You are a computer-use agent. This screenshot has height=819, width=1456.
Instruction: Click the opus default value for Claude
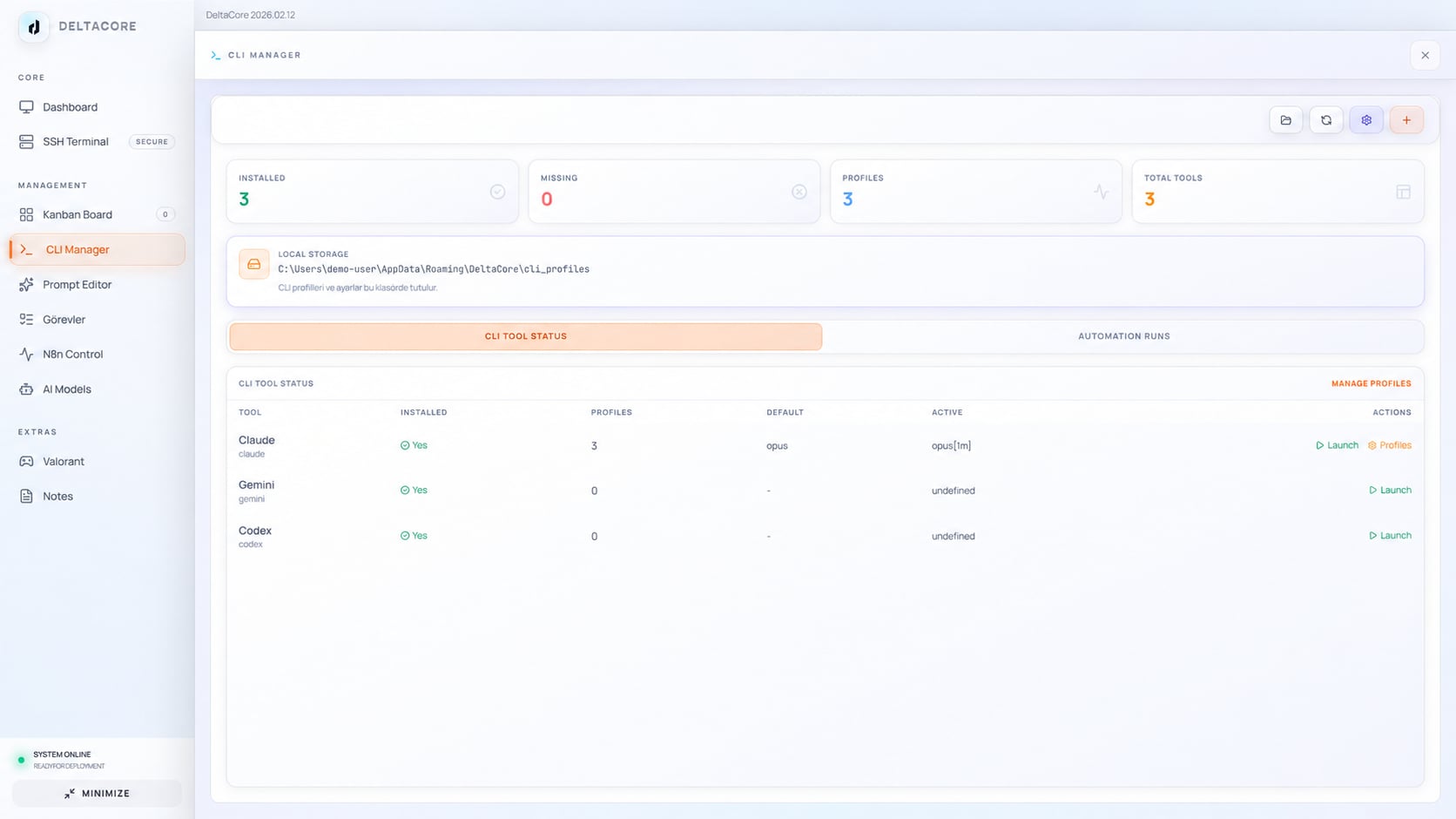pyautogui.click(x=777, y=446)
